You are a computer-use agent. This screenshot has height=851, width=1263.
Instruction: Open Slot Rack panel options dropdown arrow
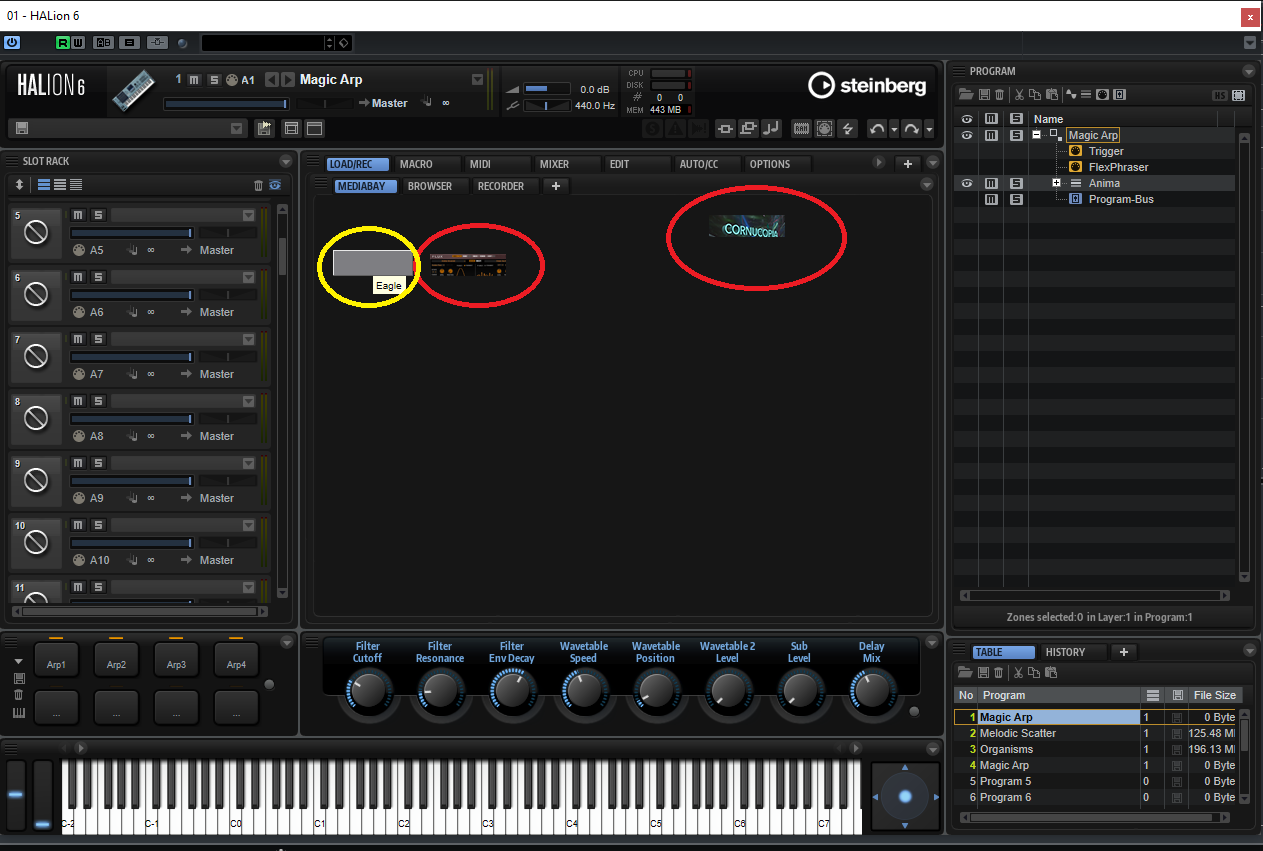(x=286, y=161)
